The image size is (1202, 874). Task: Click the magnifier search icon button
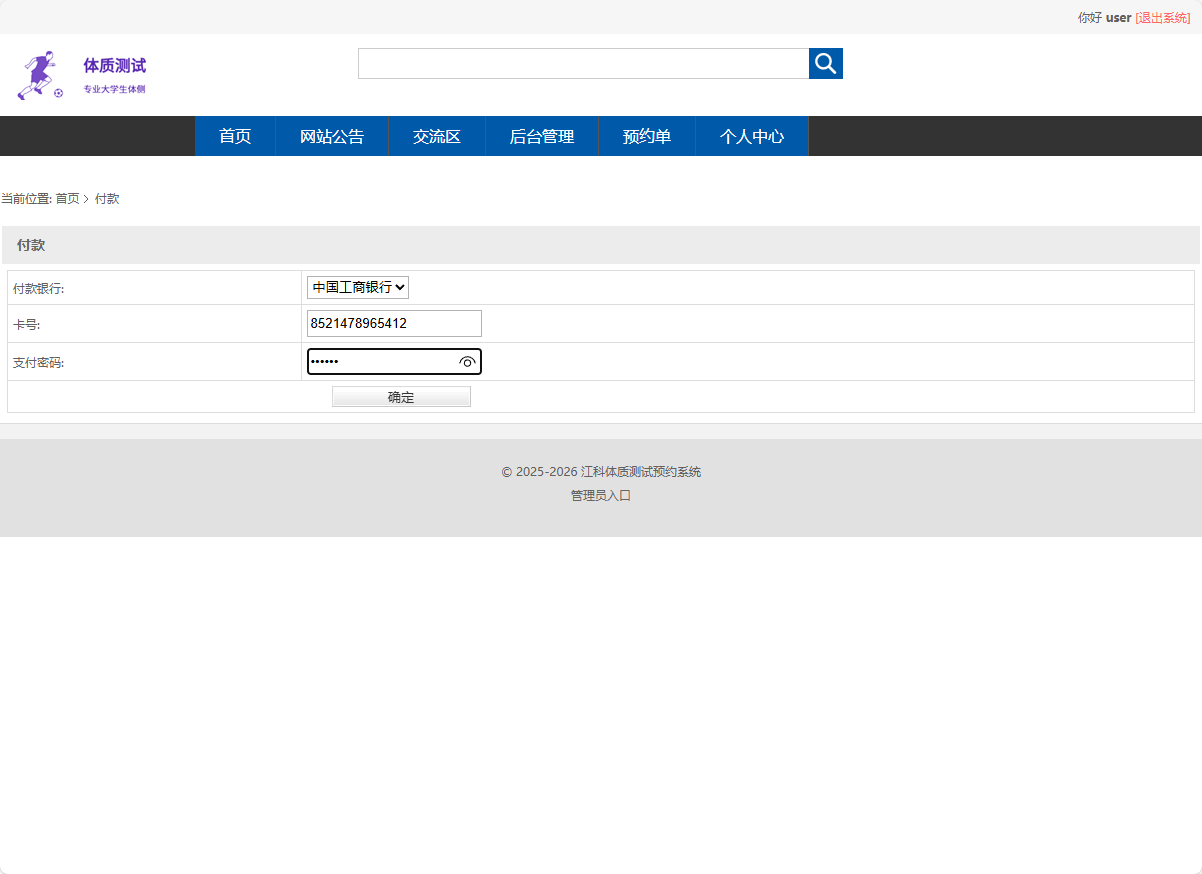(825, 63)
